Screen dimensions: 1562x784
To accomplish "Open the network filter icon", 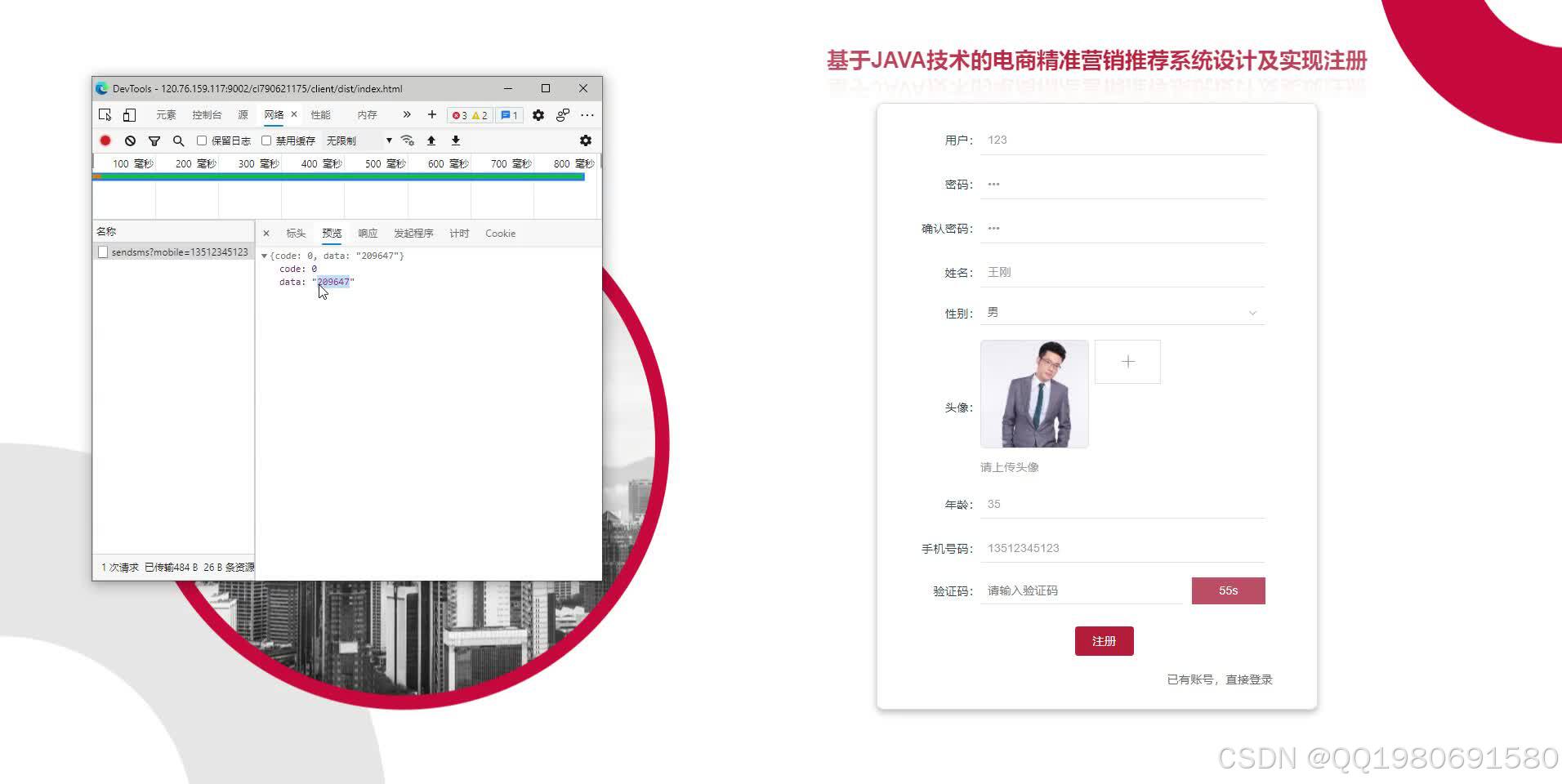I will [154, 140].
